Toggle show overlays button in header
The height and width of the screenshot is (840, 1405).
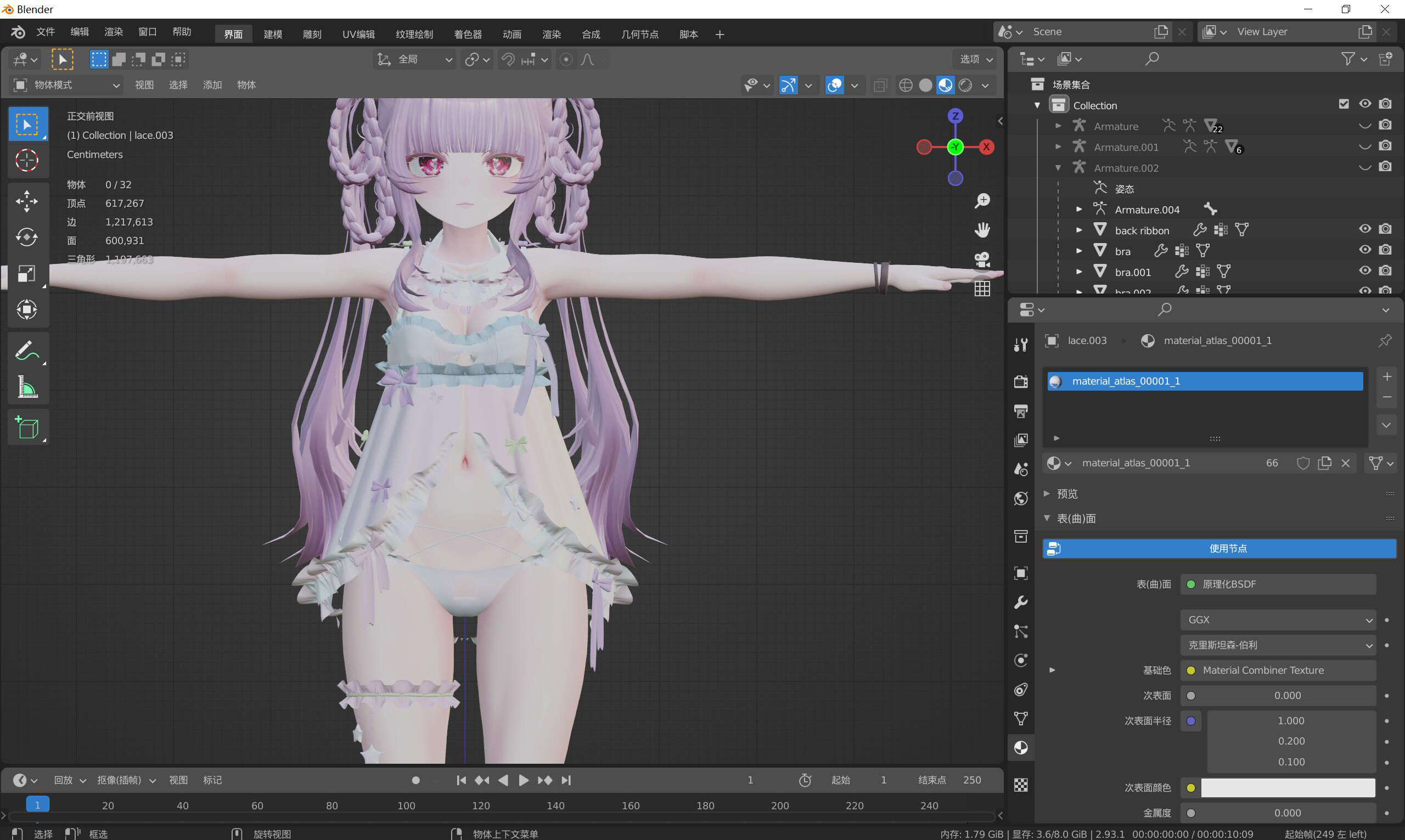point(834,85)
